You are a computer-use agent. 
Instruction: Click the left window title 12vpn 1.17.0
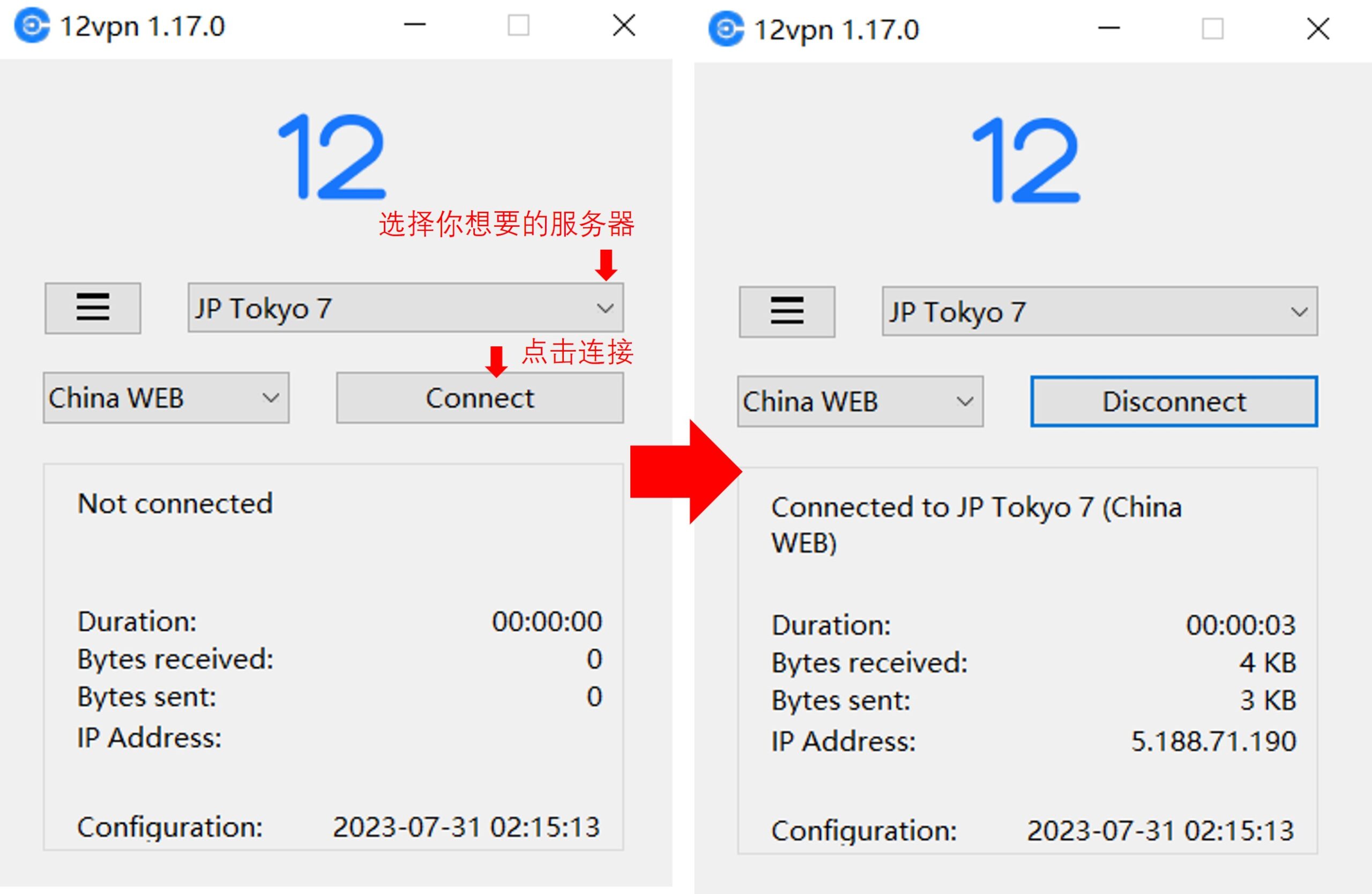pyautogui.click(x=143, y=26)
